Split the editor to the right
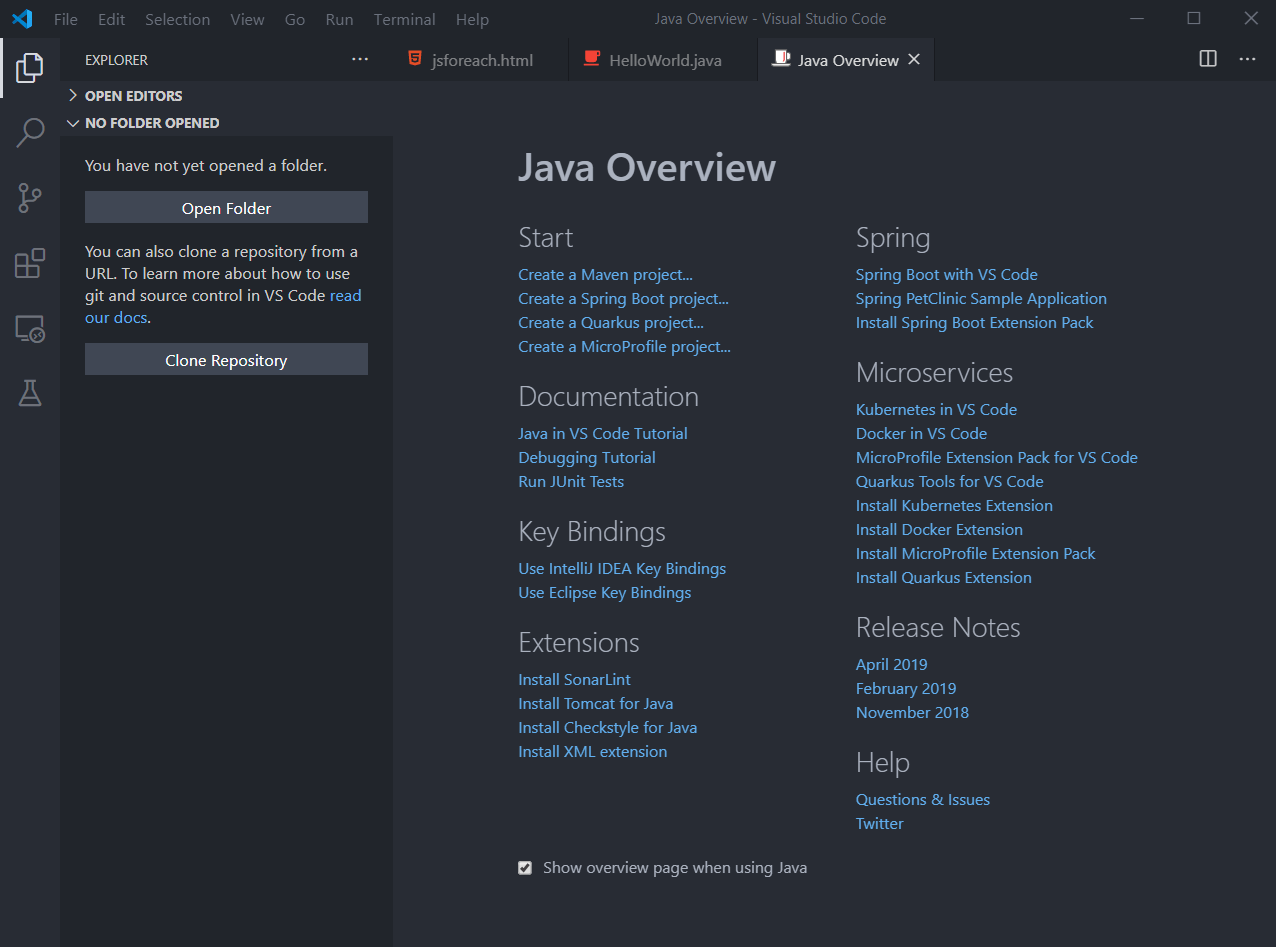 pyautogui.click(x=1208, y=59)
